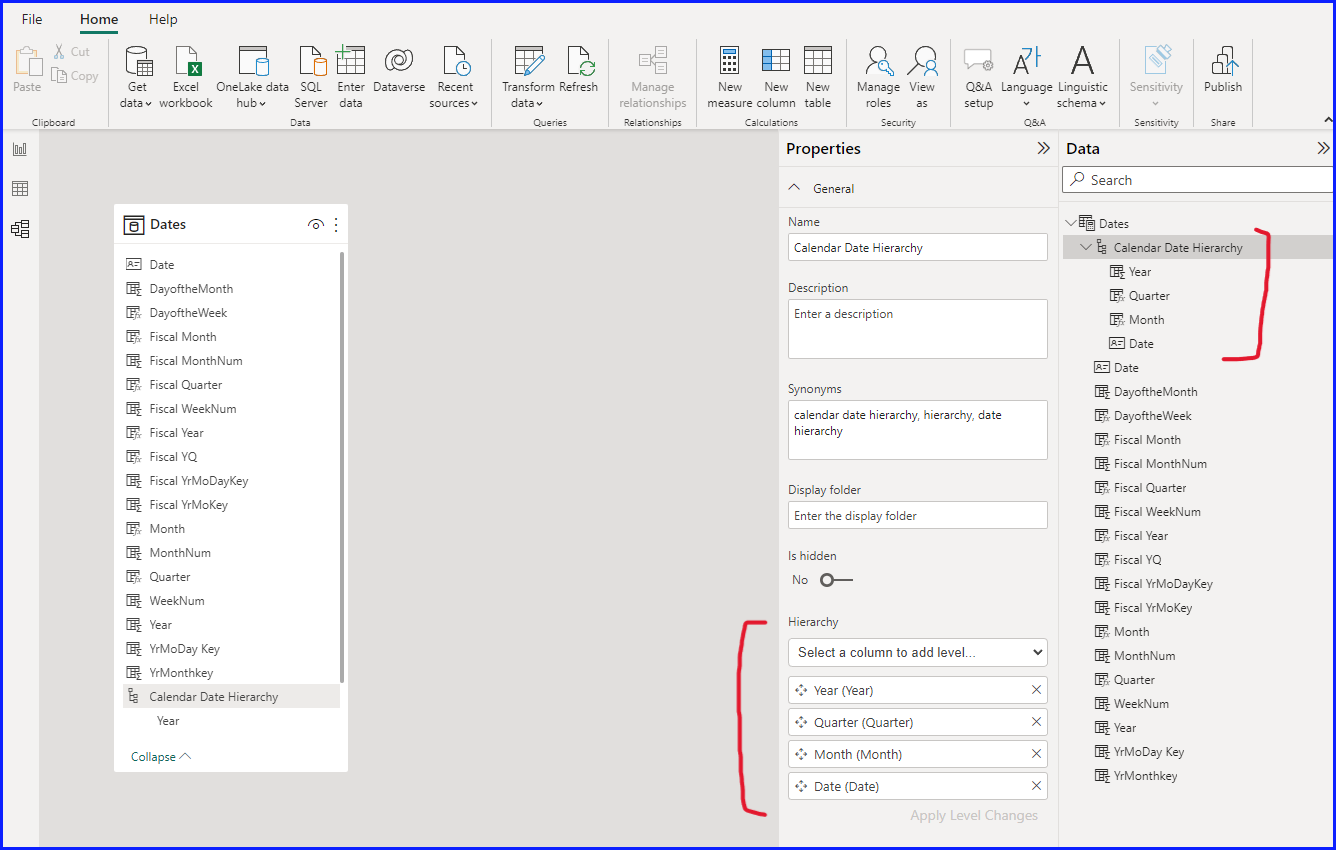Select Year (Year) level drag handle
The image size is (1336, 850).
coord(800,690)
